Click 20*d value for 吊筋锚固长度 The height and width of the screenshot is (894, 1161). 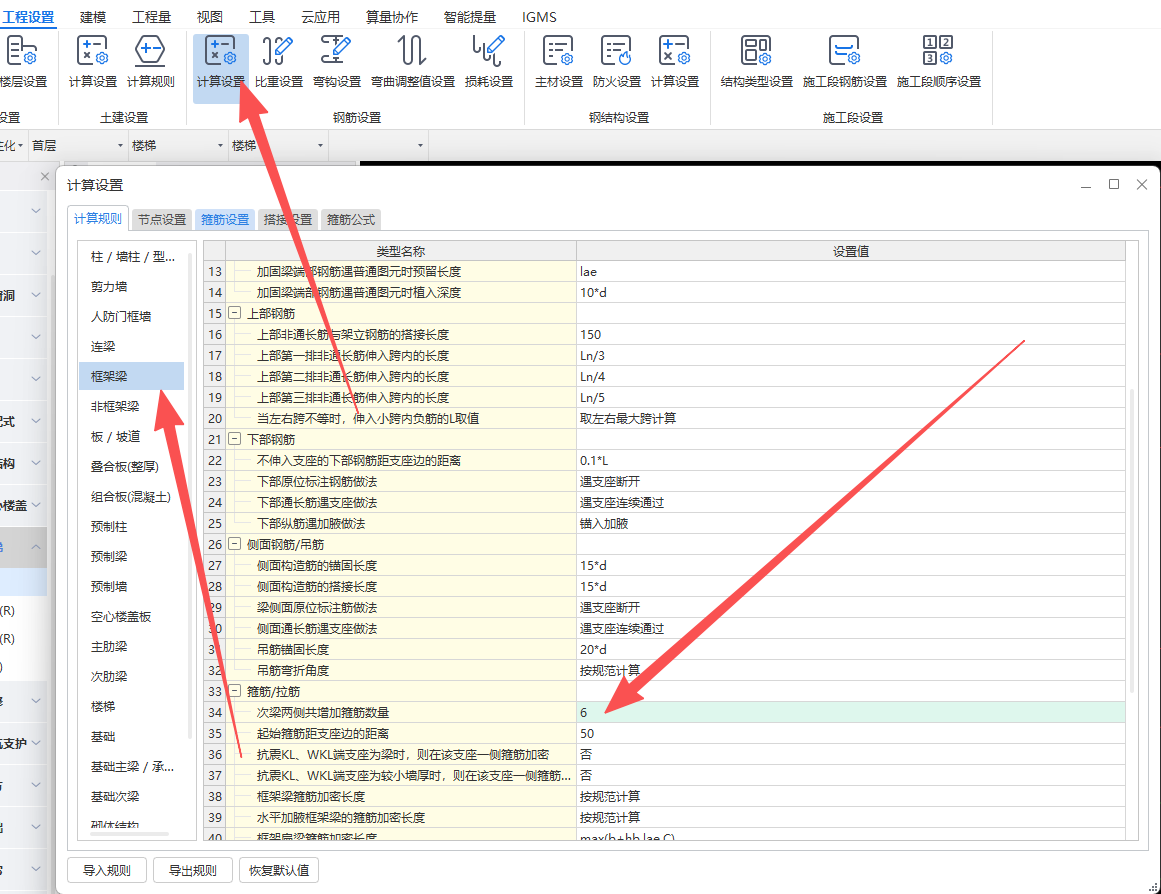pos(851,650)
